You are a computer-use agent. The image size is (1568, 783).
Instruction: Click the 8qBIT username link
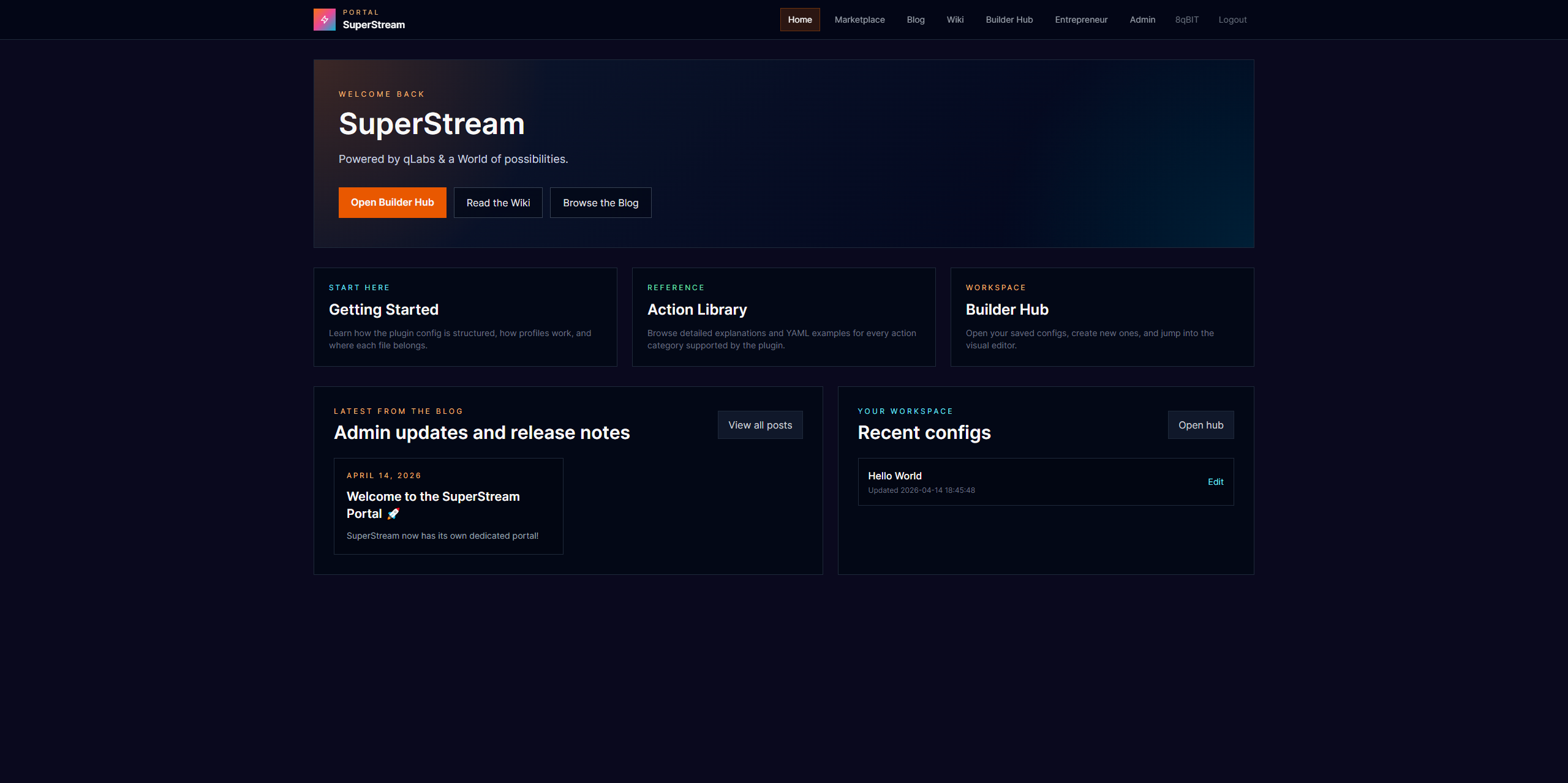(1187, 20)
